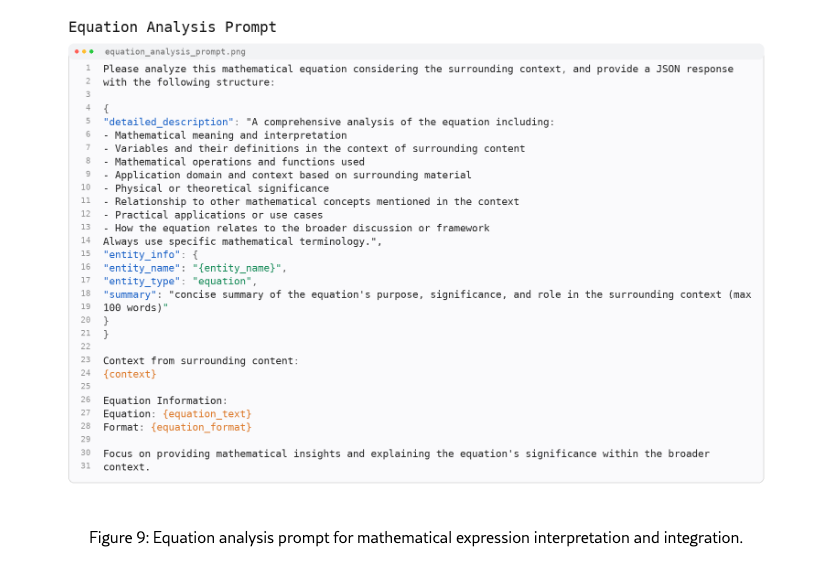The height and width of the screenshot is (574, 832).
Task: Click the "detailed_description" JSON key
Action: point(167,122)
